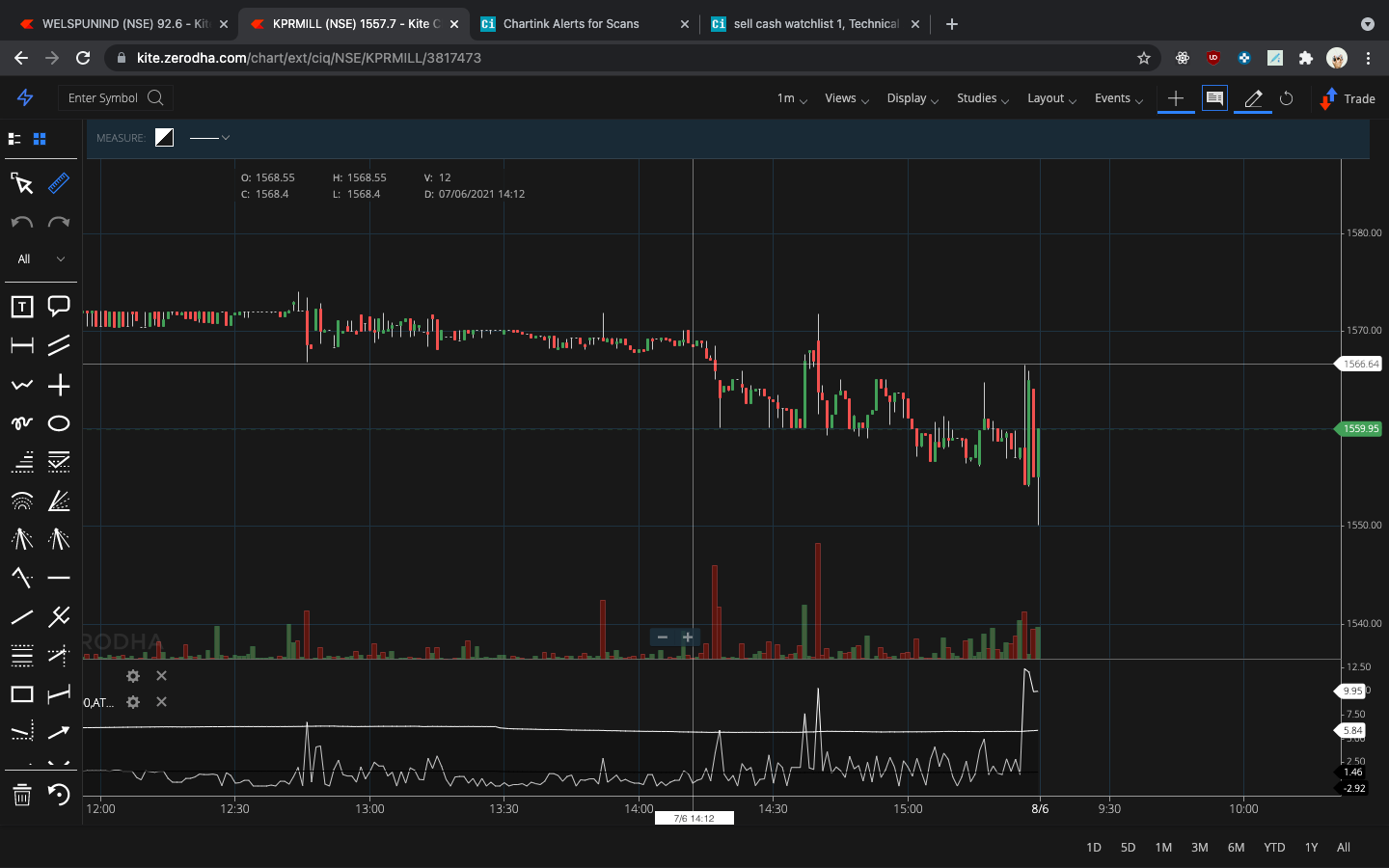Toggle the table view icon

(x=1213, y=98)
